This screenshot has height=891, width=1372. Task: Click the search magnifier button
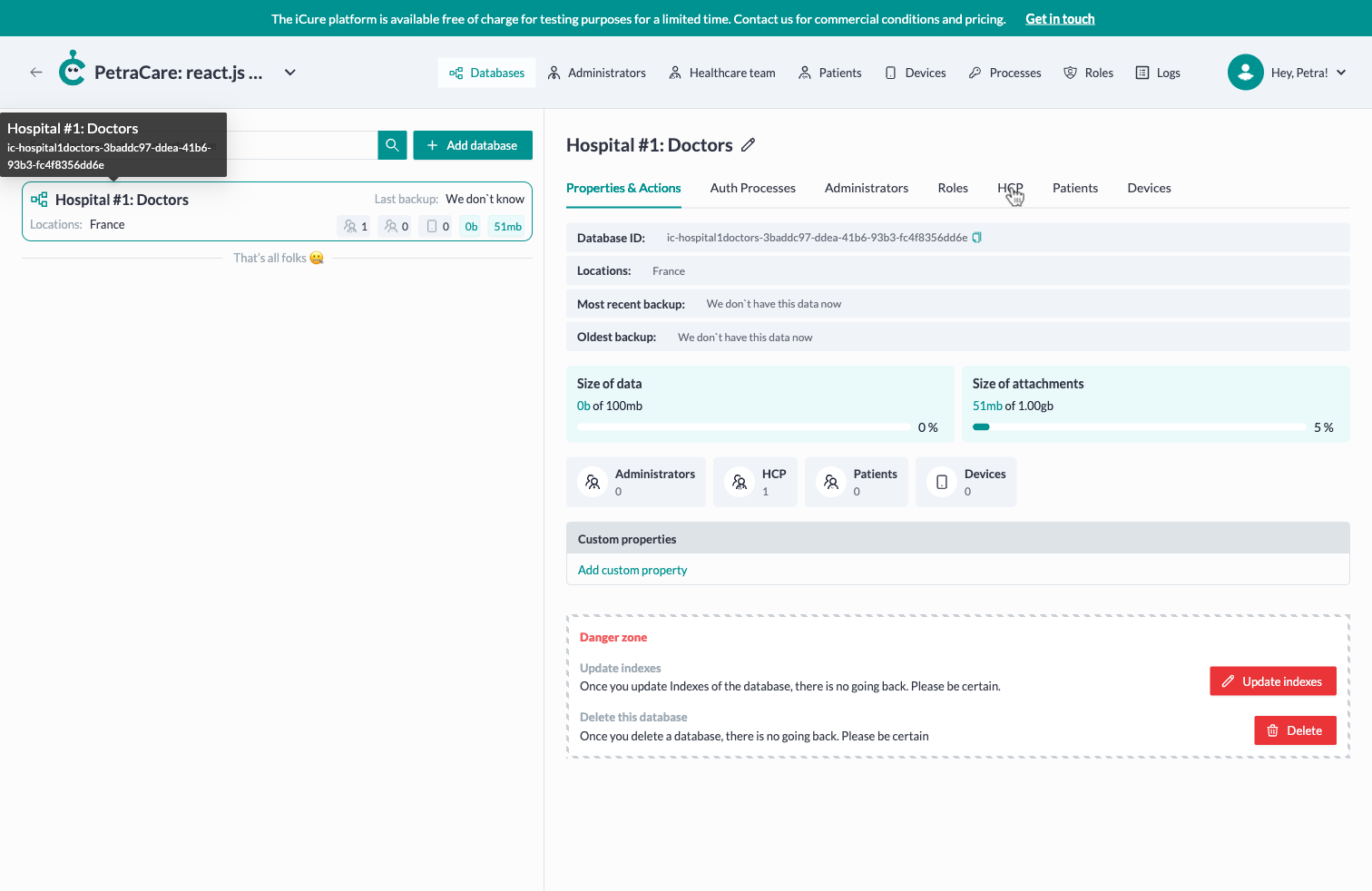point(392,145)
